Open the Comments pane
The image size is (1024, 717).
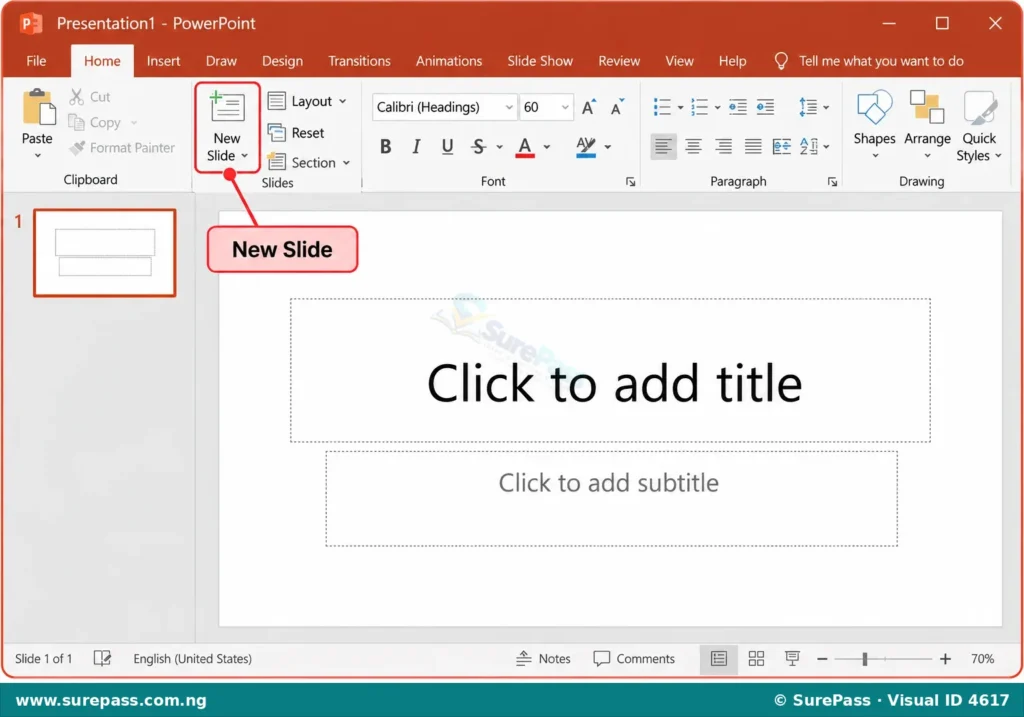[x=633, y=658]
